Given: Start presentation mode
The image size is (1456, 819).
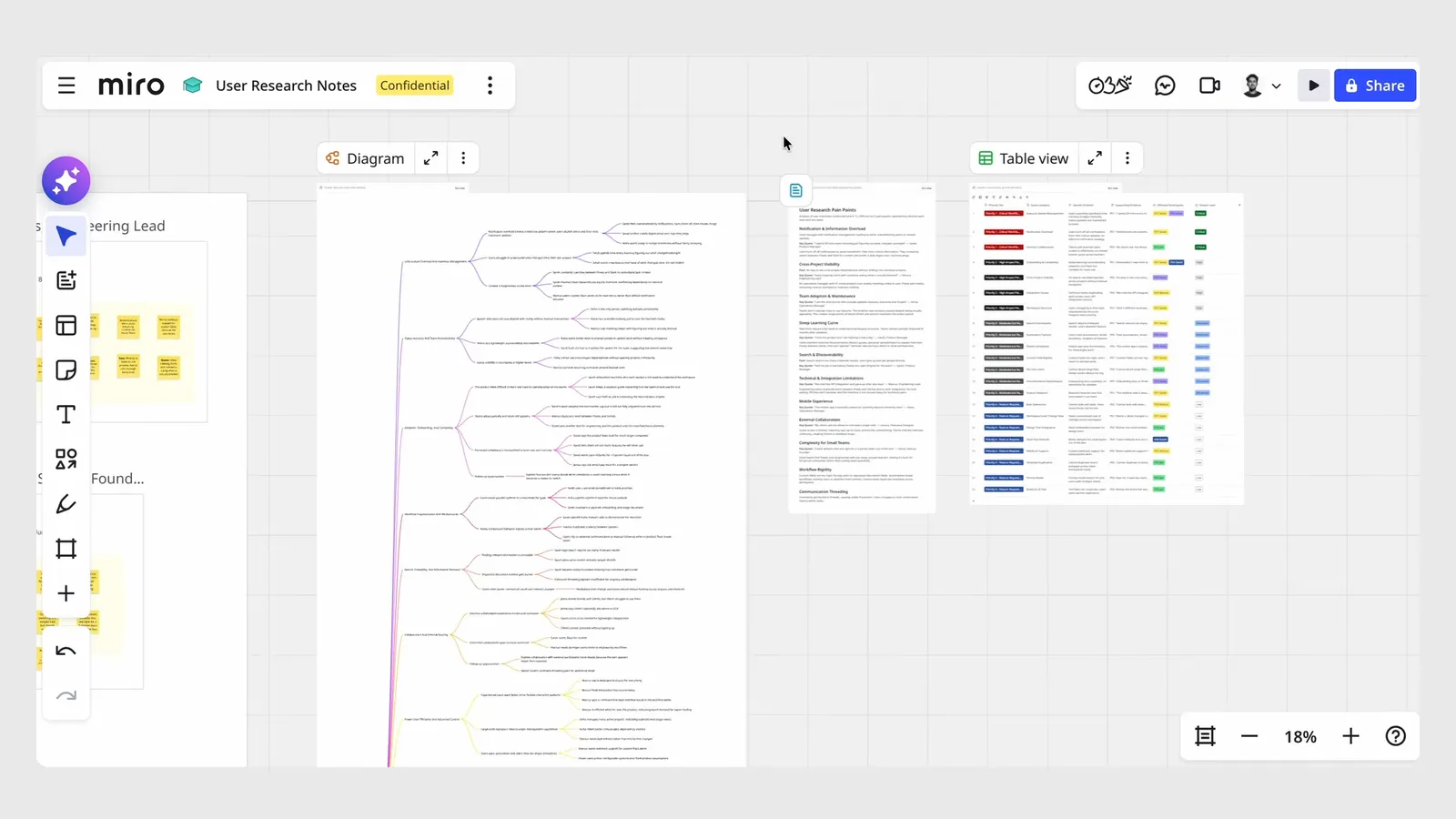Looking at the screenshot, I should pyautogui.click(x=1314, y=86).
